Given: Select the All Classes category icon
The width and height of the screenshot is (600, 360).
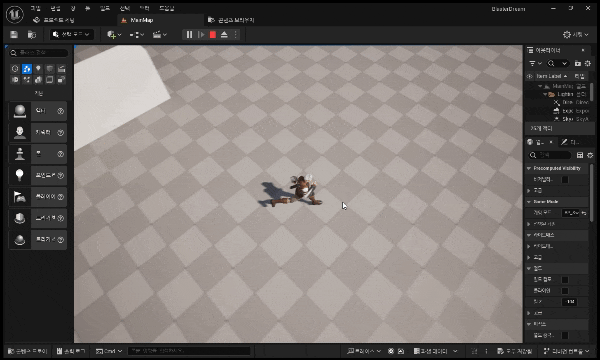Looking at the screenshot, I should tap(61, 80).
